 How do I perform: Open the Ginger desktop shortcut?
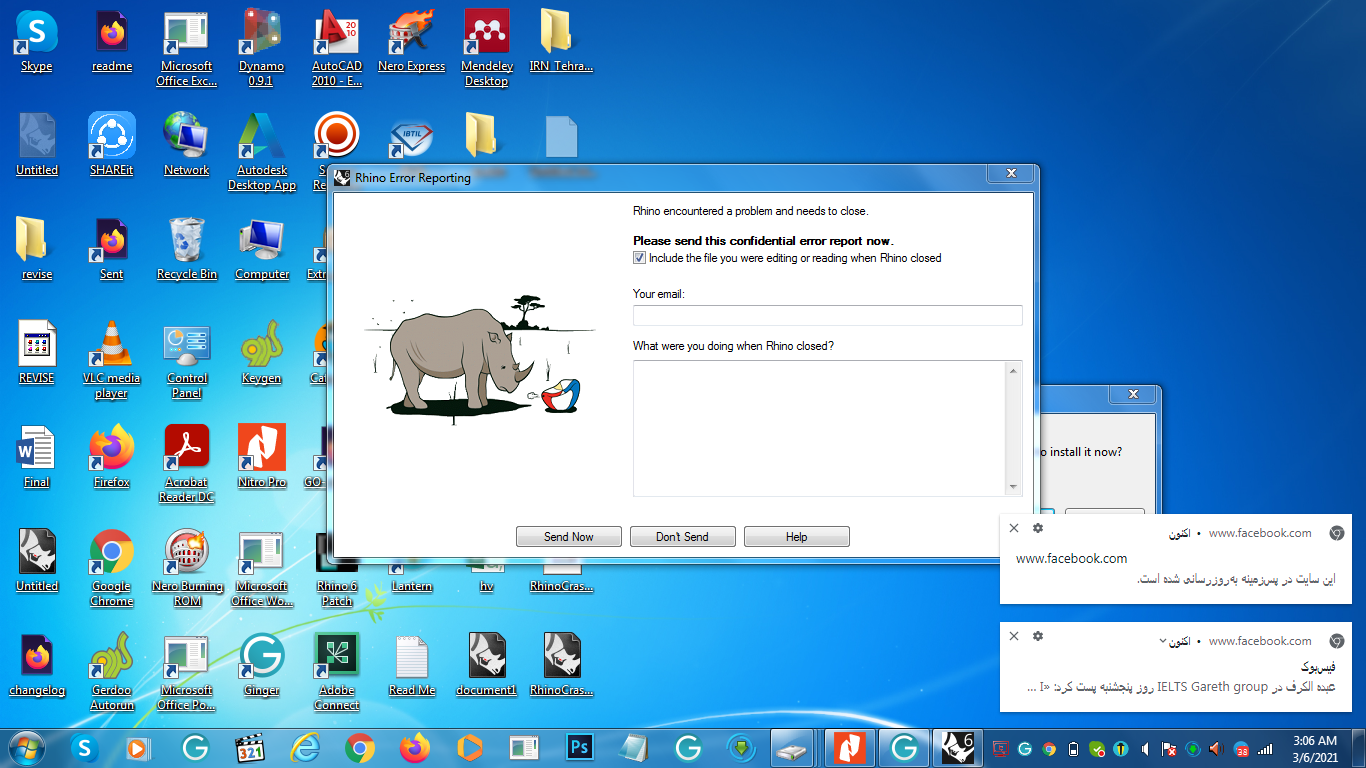click(x=262, y=664)
